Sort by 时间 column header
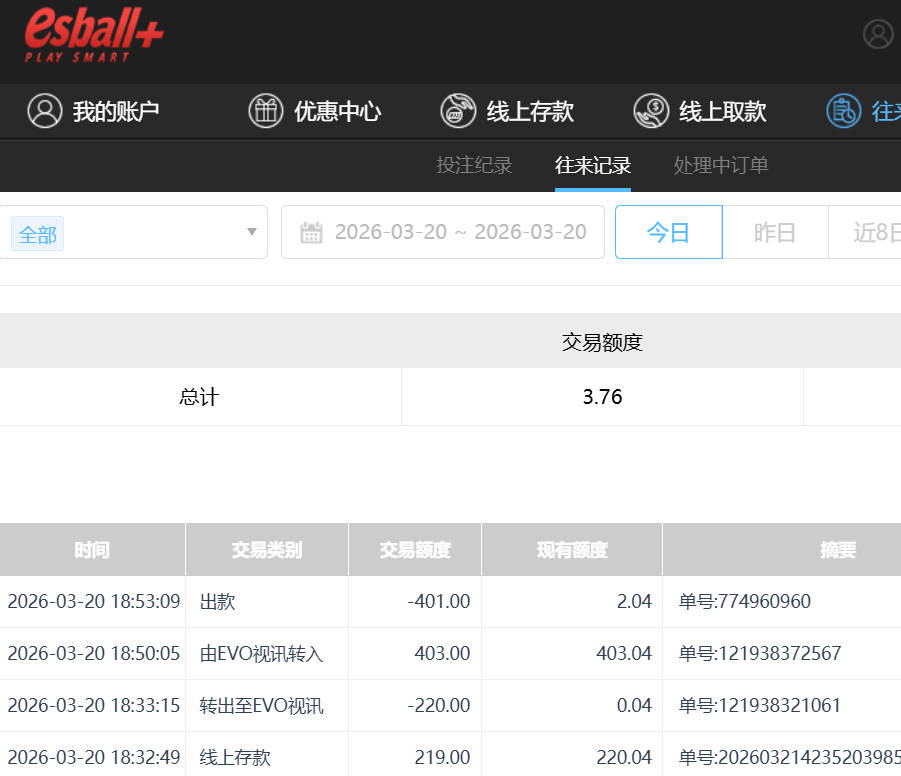The height and width of the screenshot is (776, 901). click(x=92, y=550)
